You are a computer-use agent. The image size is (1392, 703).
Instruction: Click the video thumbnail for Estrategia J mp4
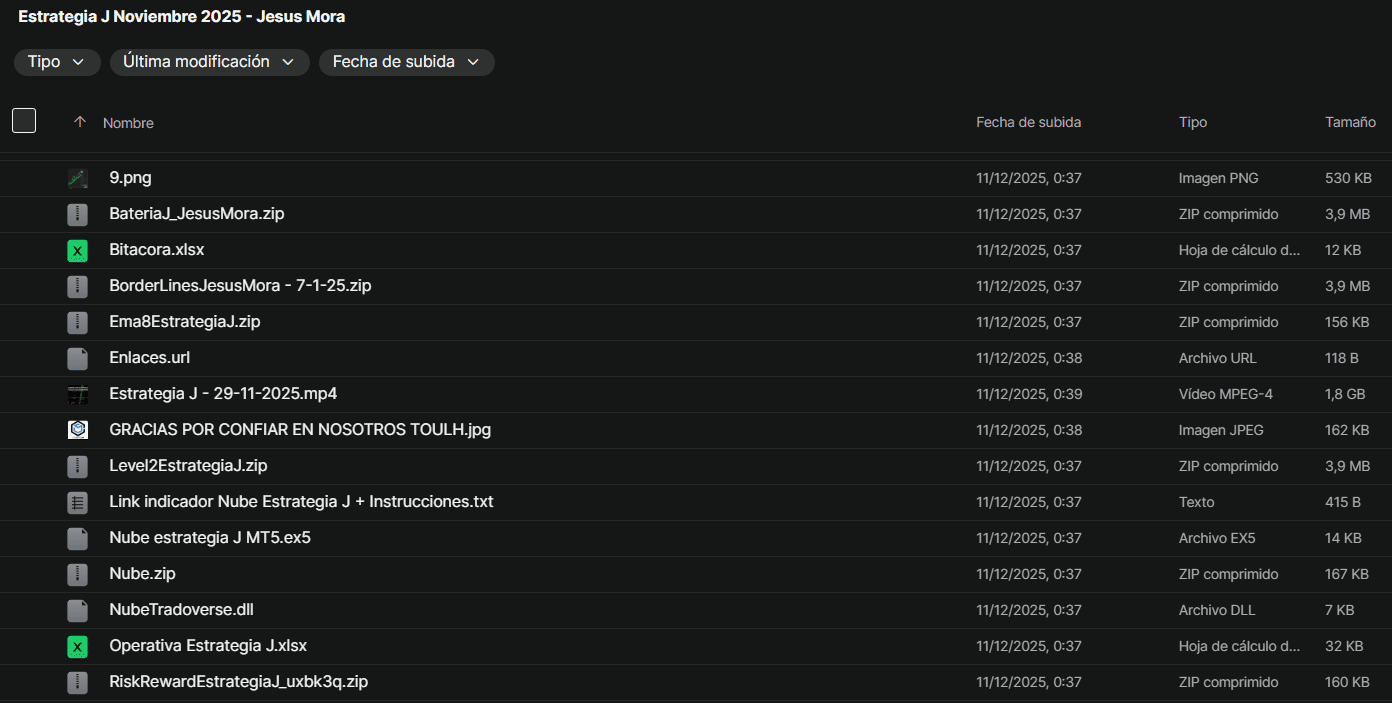(77, 394)
